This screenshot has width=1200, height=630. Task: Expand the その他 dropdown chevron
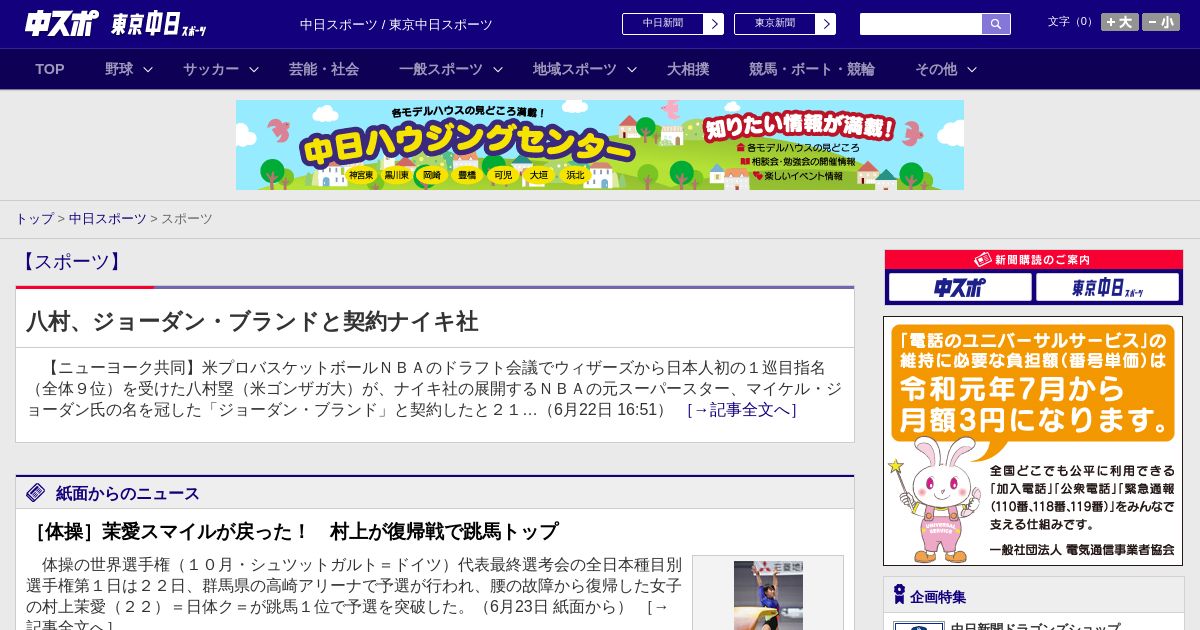click(972, 69)
